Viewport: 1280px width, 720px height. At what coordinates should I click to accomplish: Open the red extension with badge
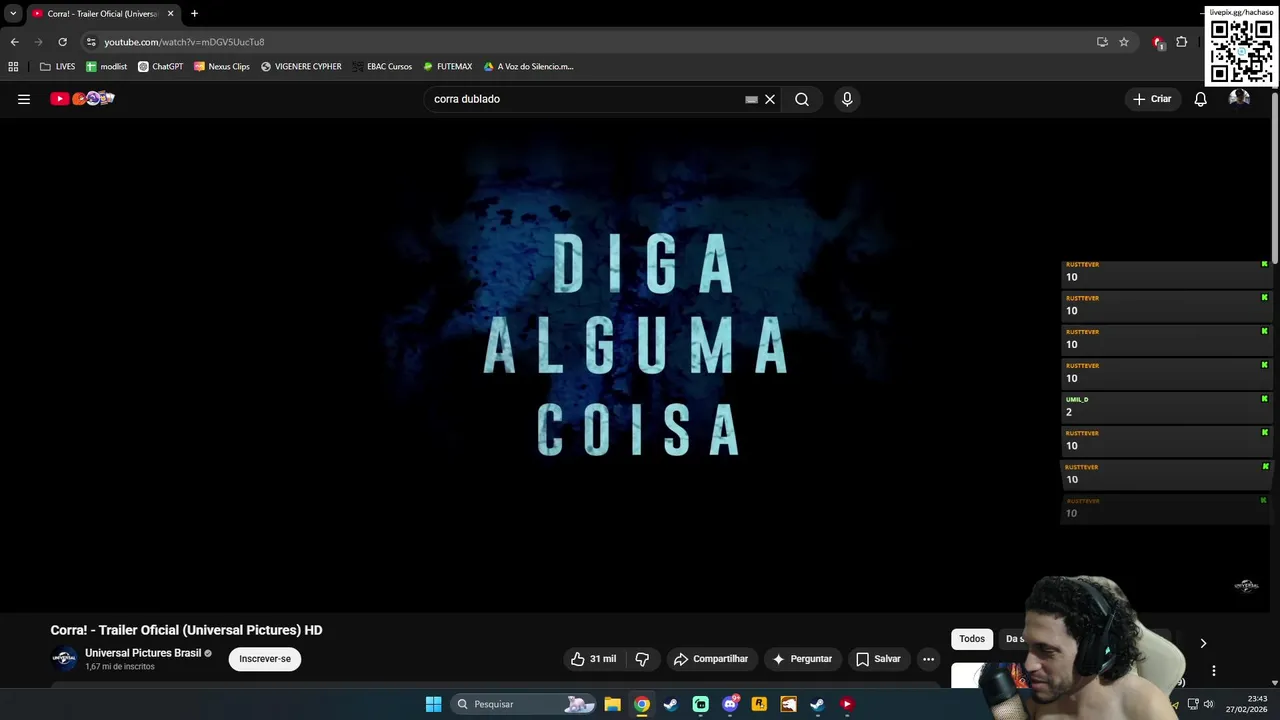click(1158, 42)
